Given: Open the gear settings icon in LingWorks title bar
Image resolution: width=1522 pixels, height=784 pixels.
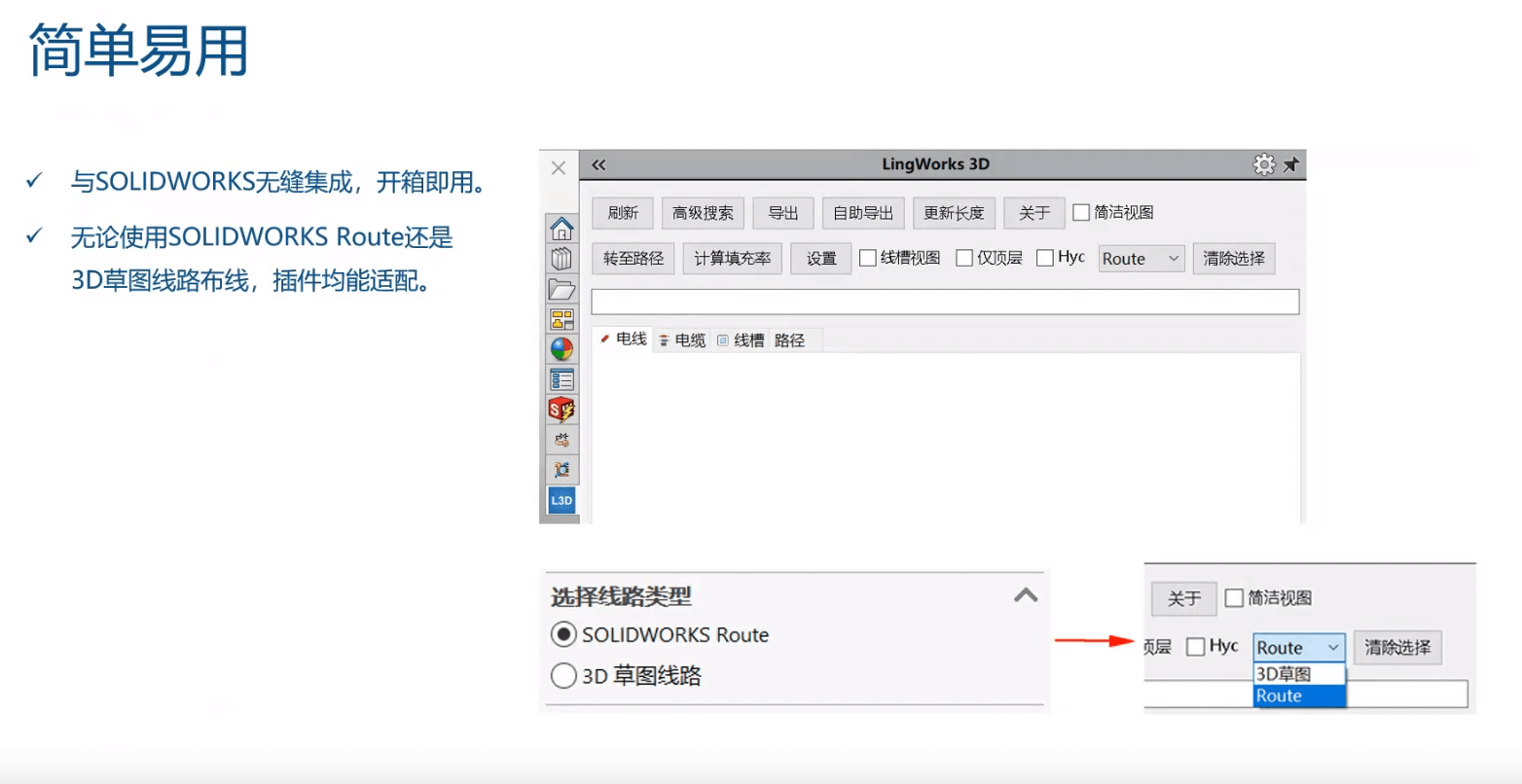Looking at the screenshot, I should (1263, 164).
